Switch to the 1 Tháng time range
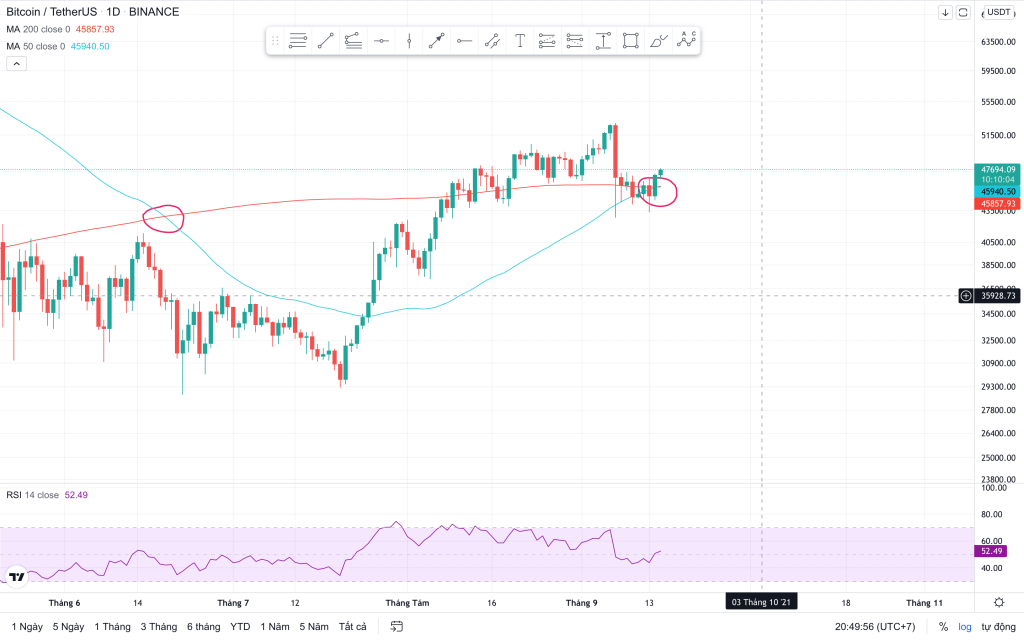The height and width of the screenshot is (640, 1024). coord(112,627)
